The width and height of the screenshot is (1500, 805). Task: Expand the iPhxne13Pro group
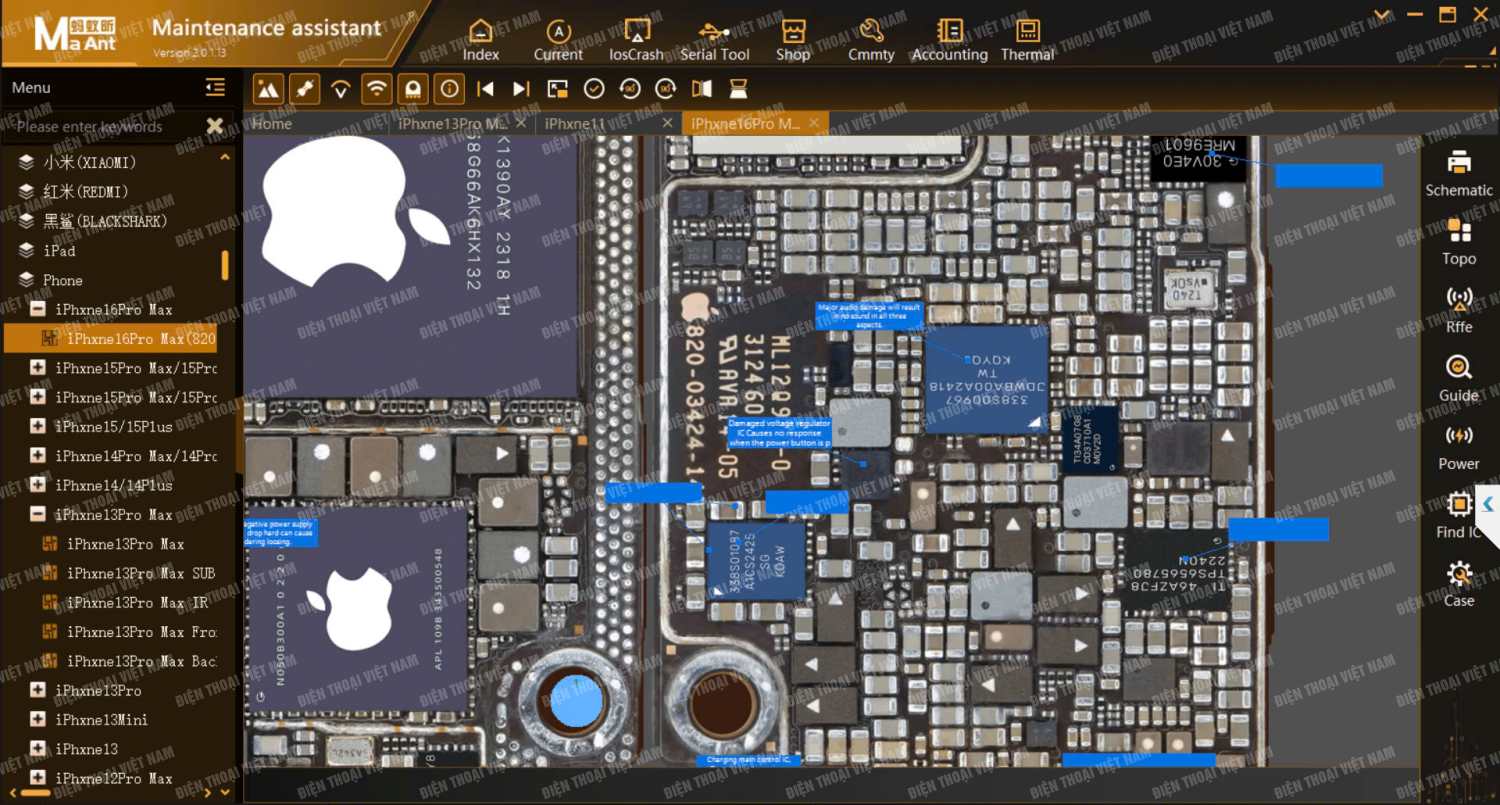[38, 690]
